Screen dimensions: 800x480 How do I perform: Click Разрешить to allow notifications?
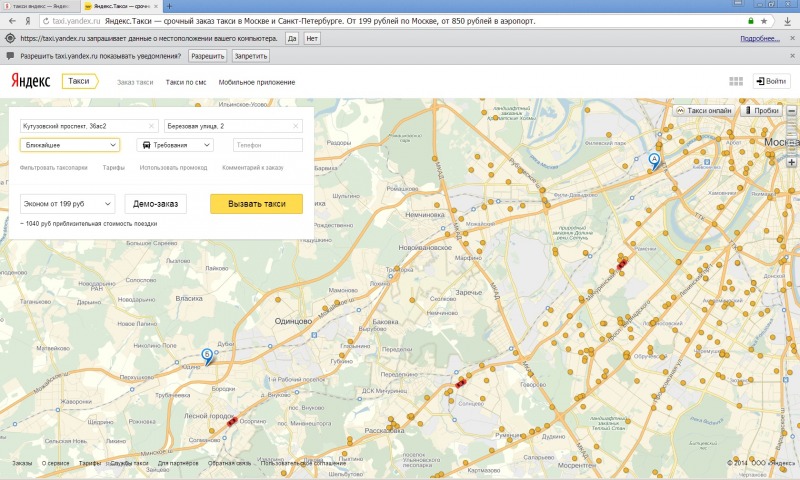click(x=207, y=56)
